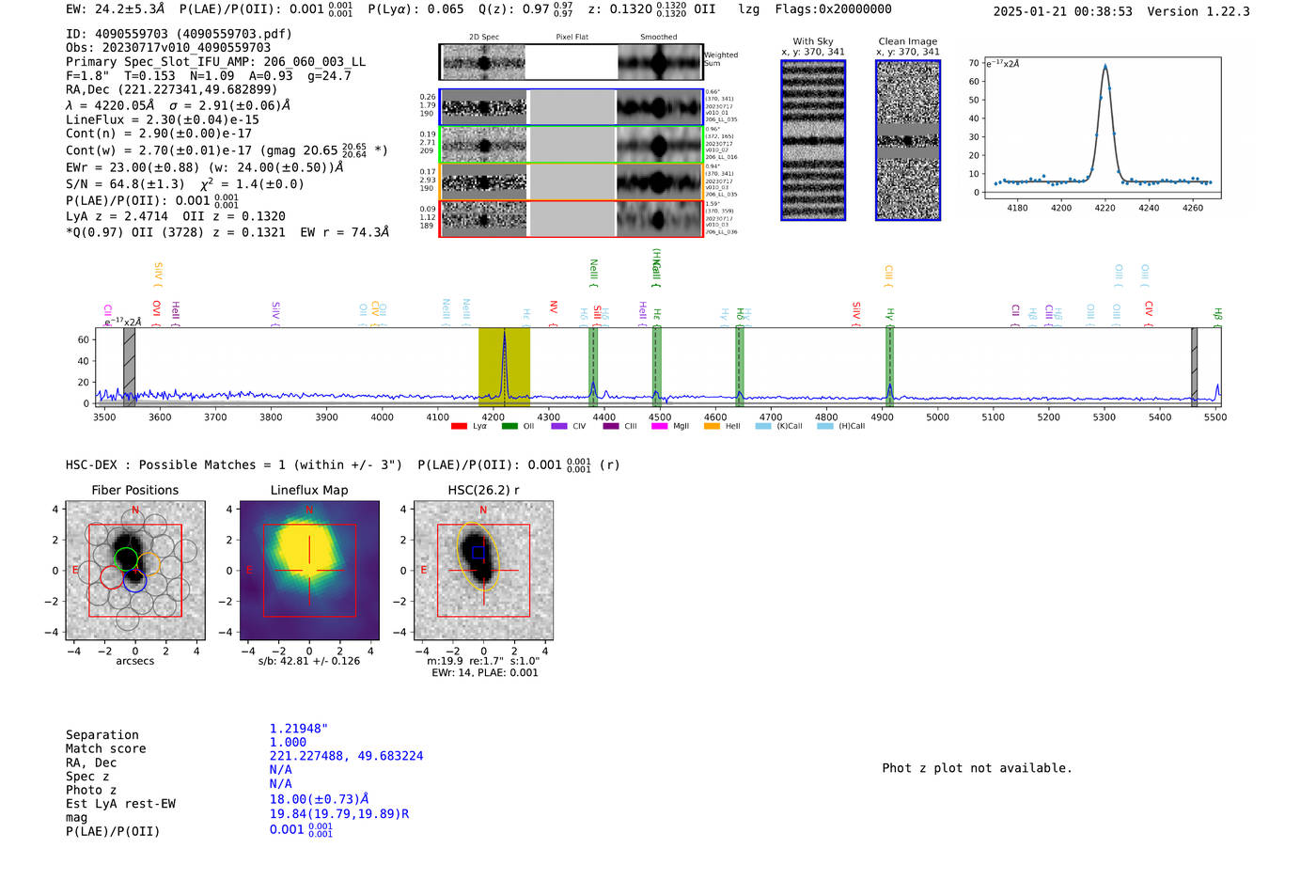Screen dimensions: 1316x896
Task: Click the Flags:0x20000000 header text
Action: click(x=834, y=9)
